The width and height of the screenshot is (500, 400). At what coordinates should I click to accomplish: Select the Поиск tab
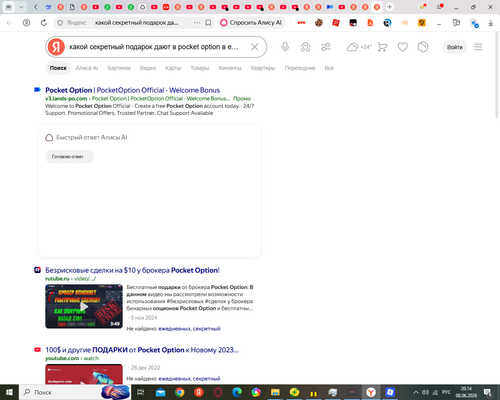tap(58, 68)
